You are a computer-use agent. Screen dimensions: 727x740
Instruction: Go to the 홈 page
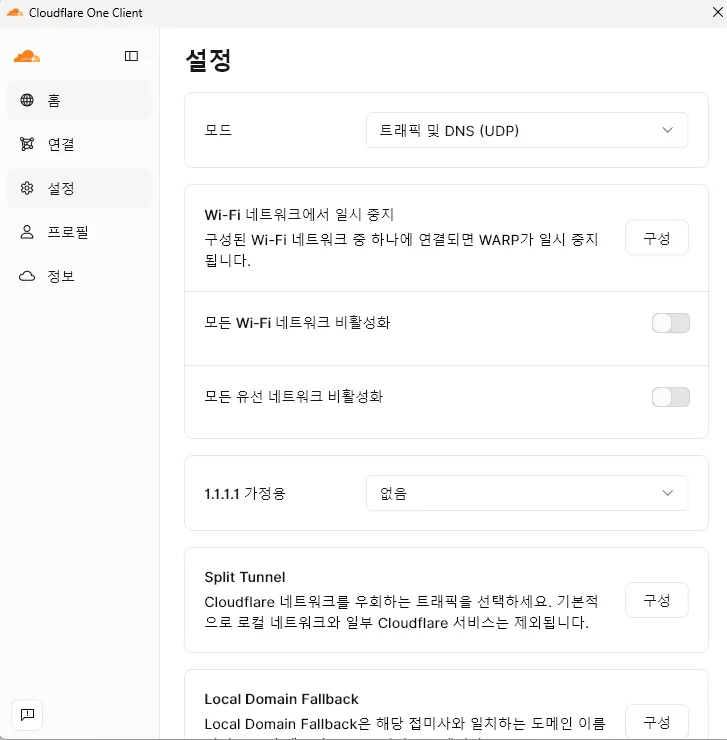79,100
